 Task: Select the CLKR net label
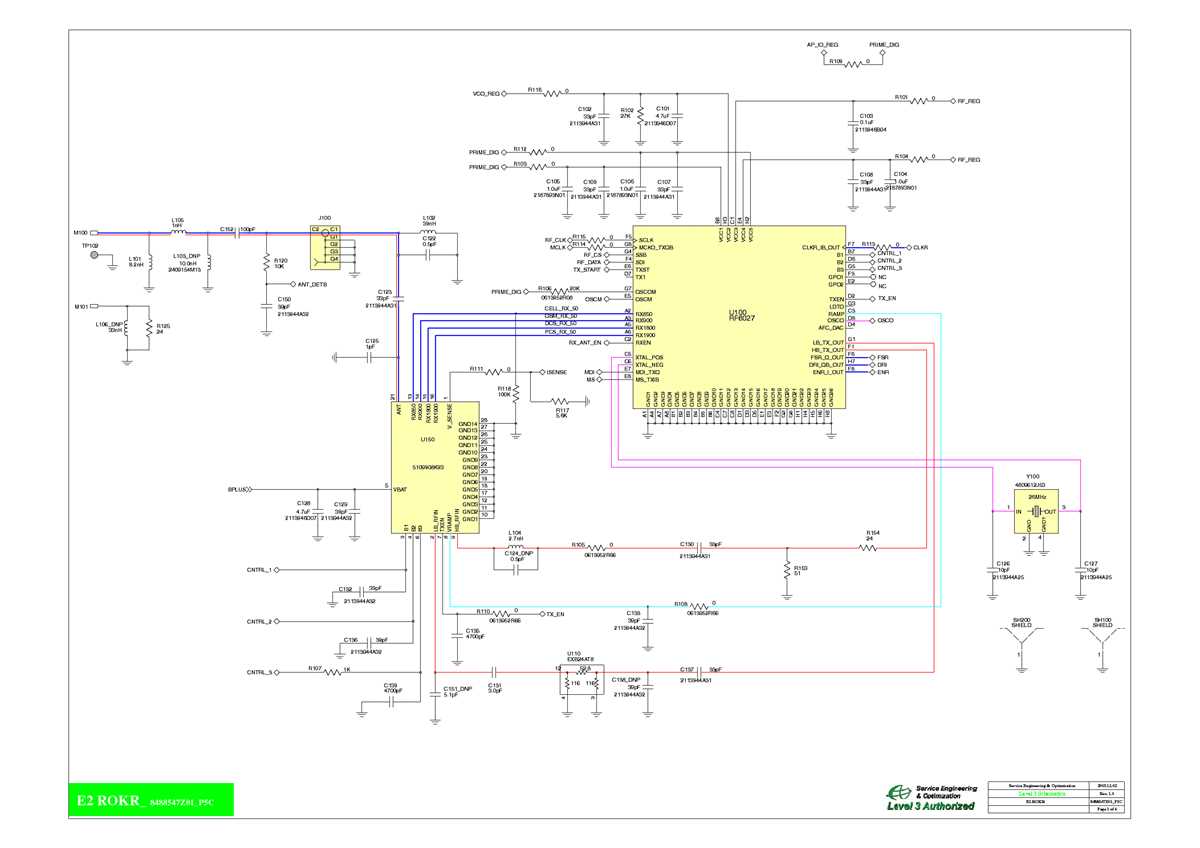[921, 246]
